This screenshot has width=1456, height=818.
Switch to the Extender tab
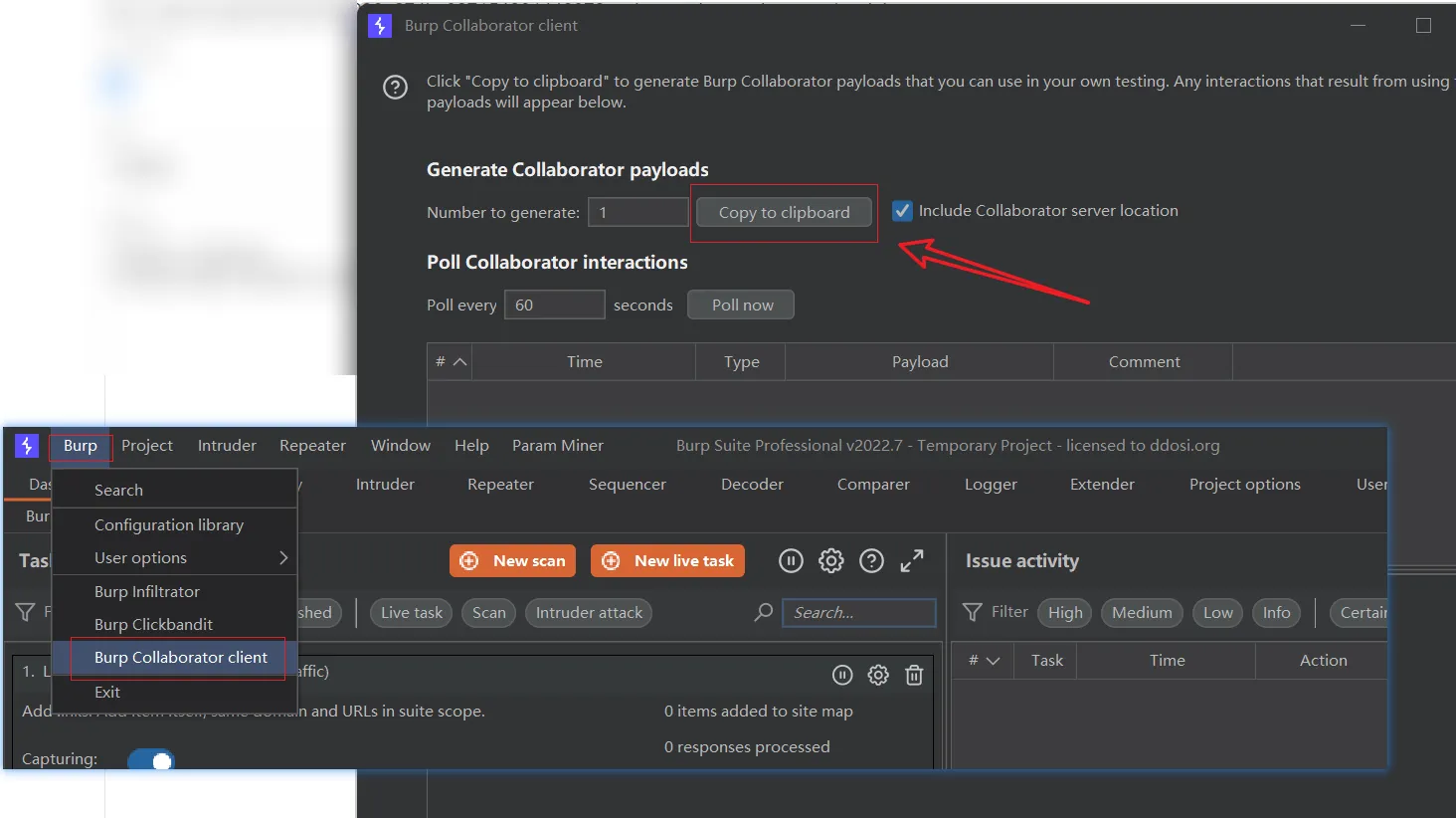tap(1102, 485)
